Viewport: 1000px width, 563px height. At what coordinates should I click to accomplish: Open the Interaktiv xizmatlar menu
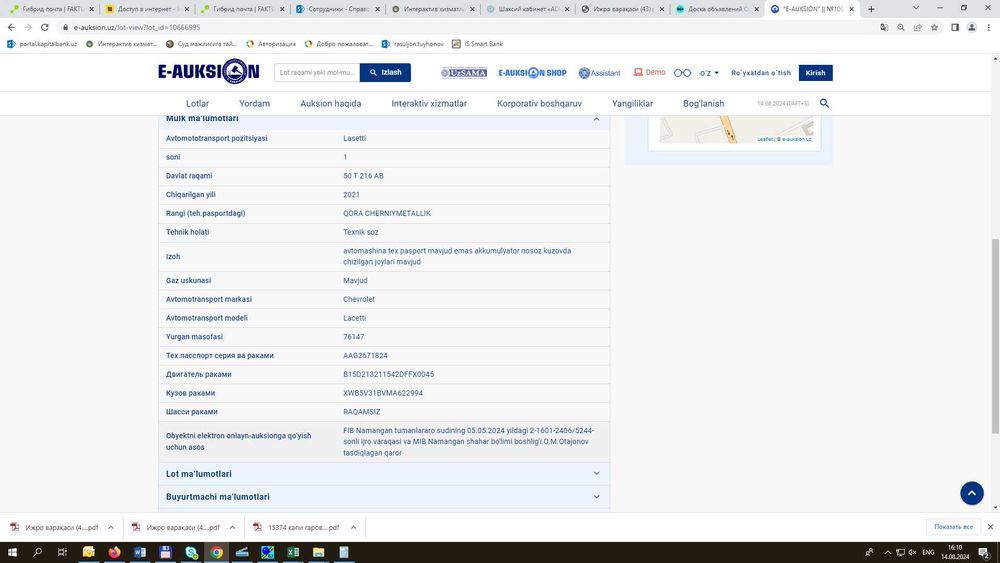429,103
